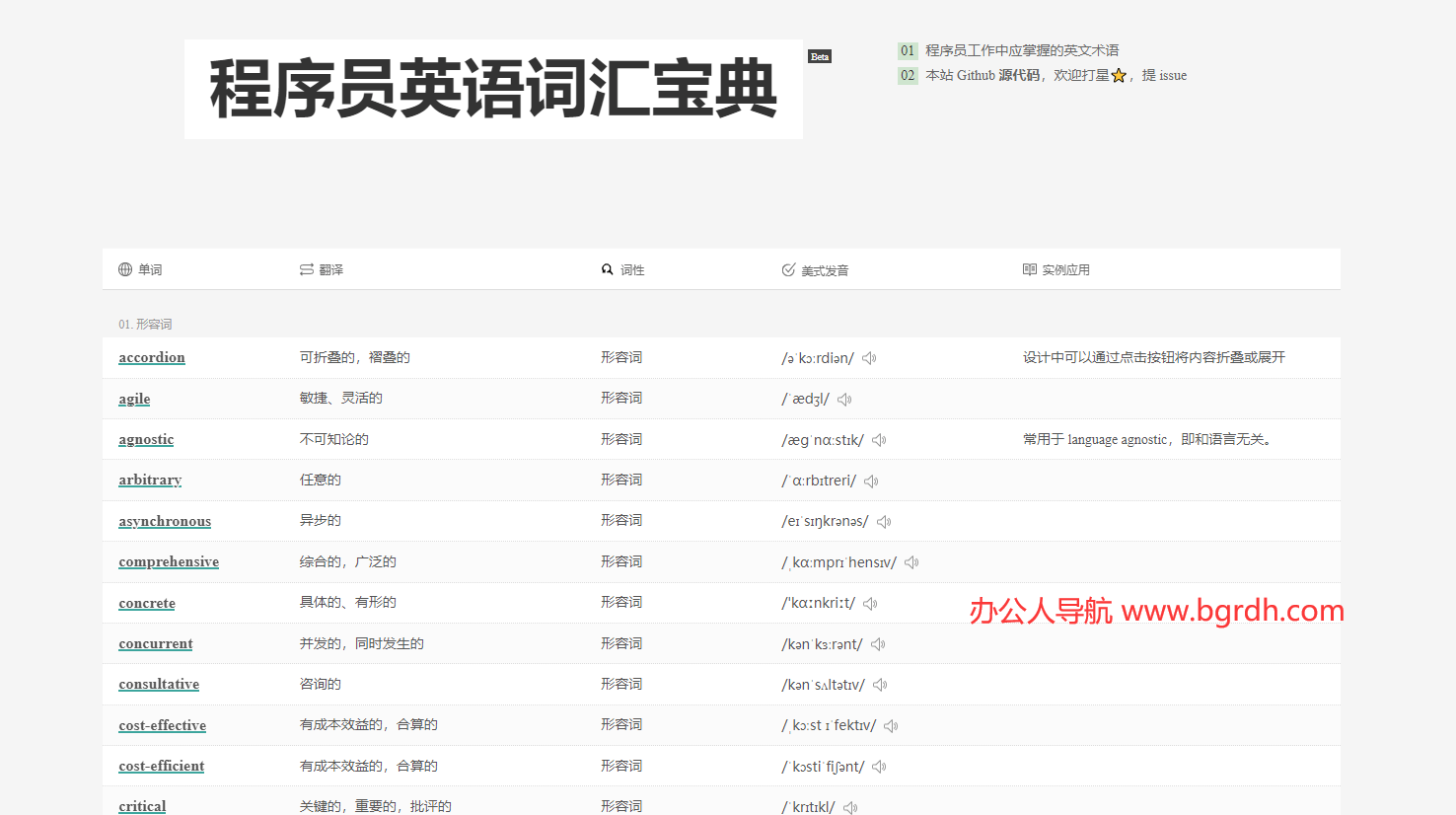Click the globe icon beside 单词 header

click(x=124, y=268)
